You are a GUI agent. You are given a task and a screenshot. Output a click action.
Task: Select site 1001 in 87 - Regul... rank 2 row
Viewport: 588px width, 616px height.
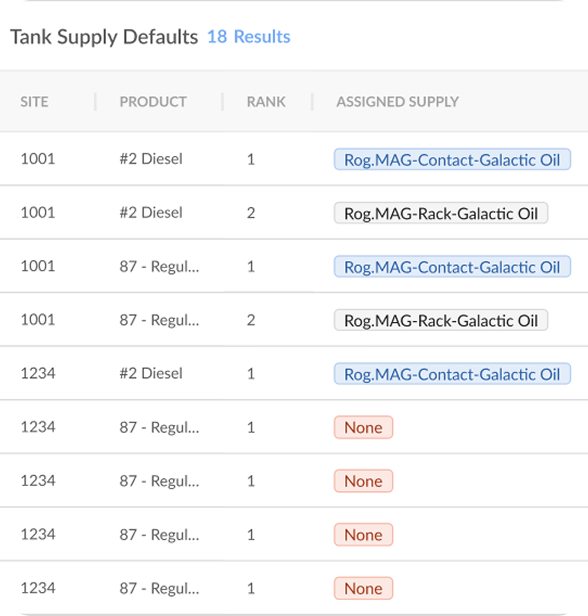tap(38, 320)
